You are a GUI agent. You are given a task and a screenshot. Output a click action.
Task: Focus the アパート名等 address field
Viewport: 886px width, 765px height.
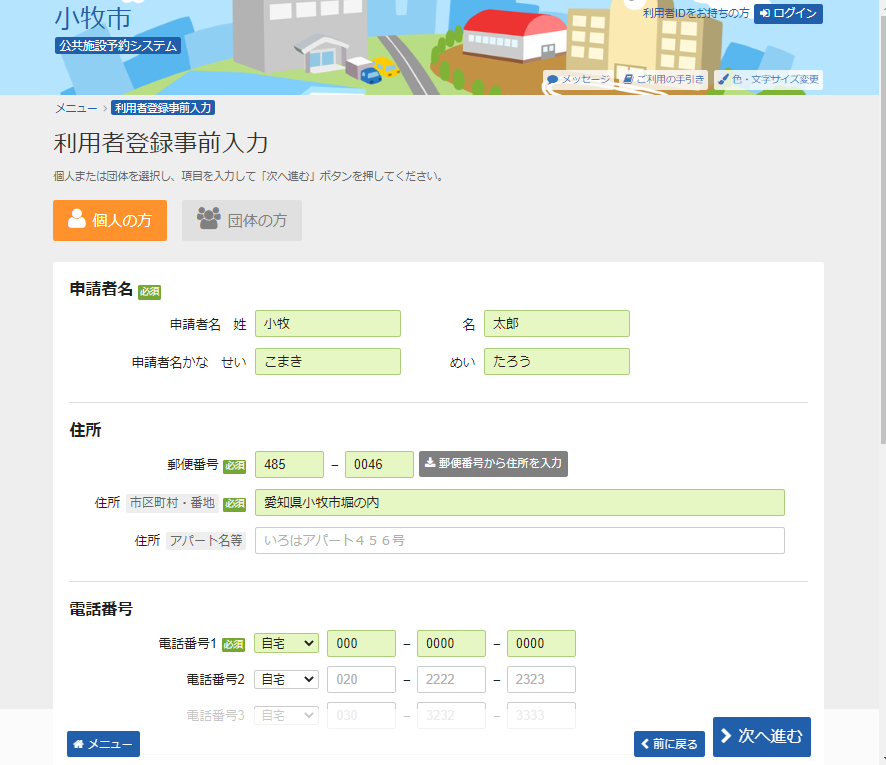point(519,541)
